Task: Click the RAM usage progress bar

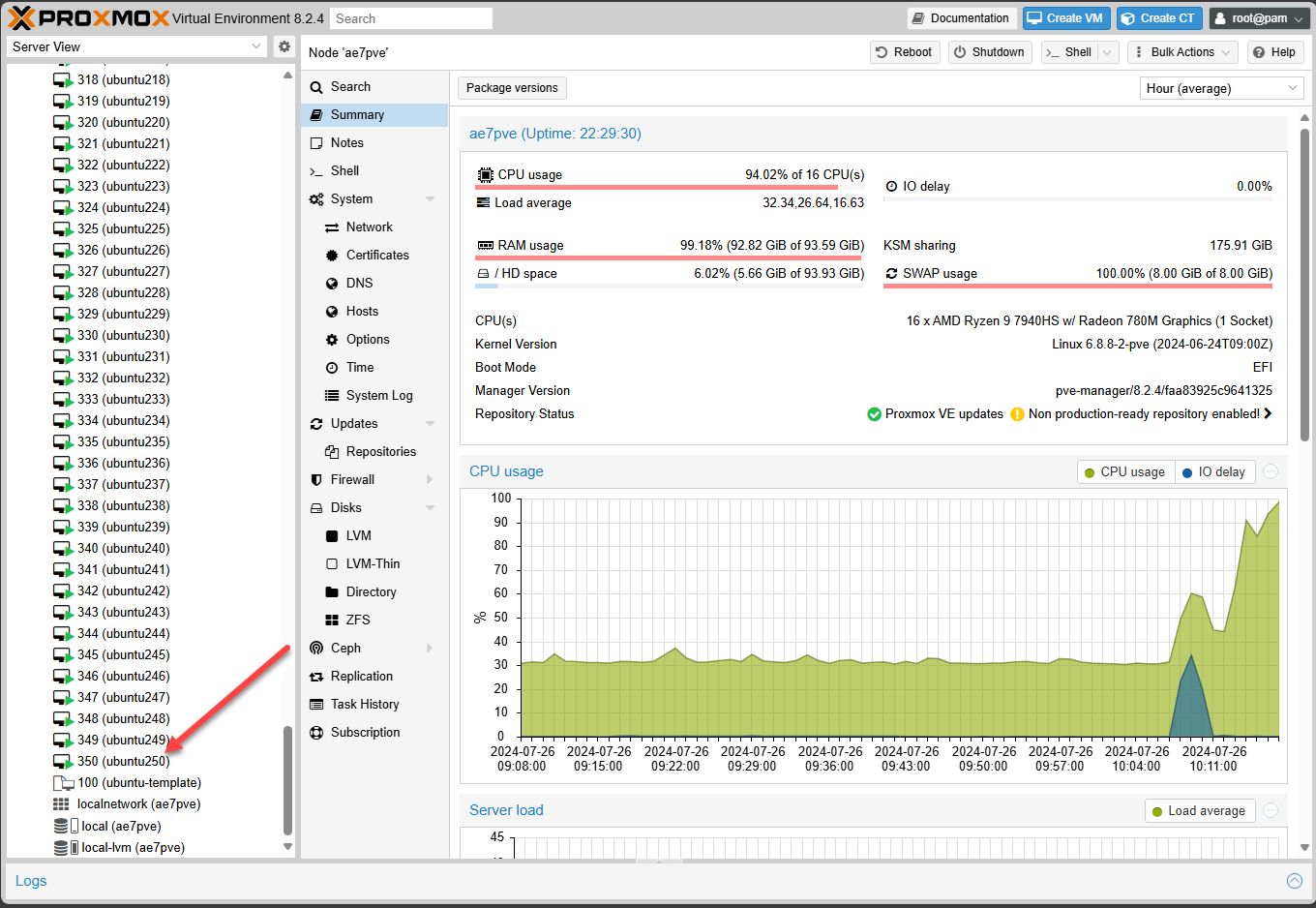Action: 670,257
